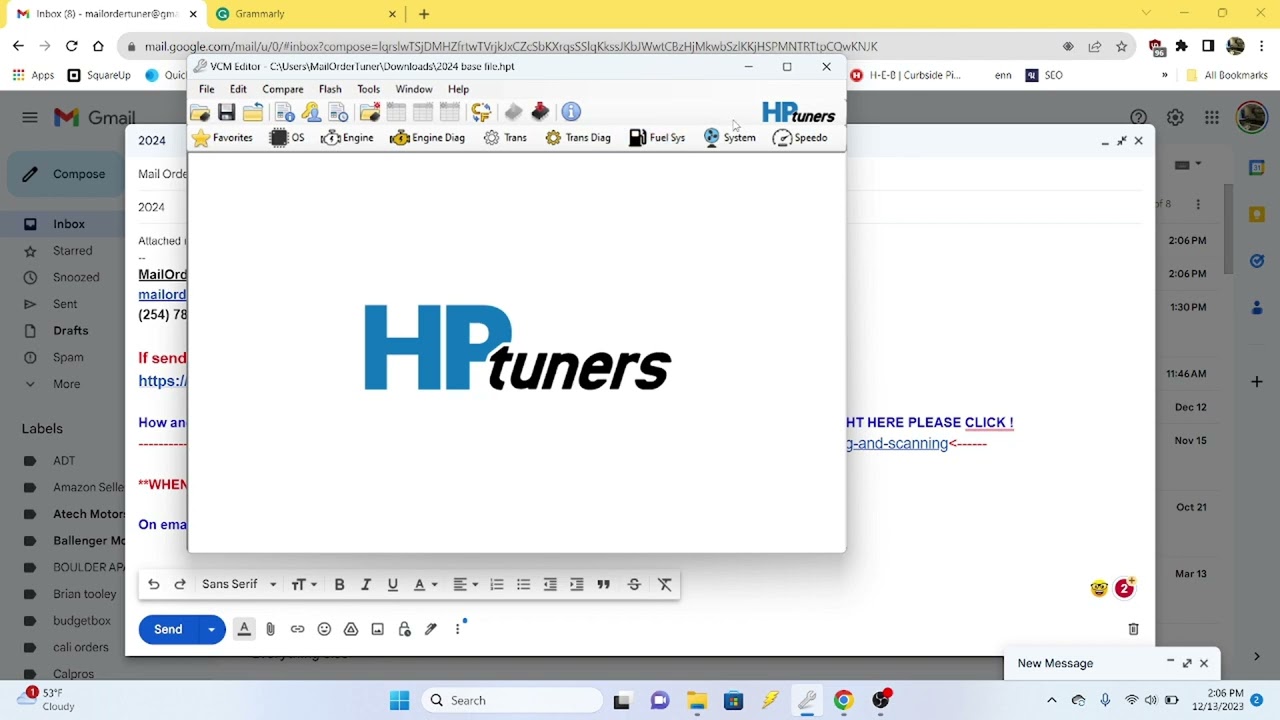Toggle strikethrough formatting in compose

click(634, 585)
